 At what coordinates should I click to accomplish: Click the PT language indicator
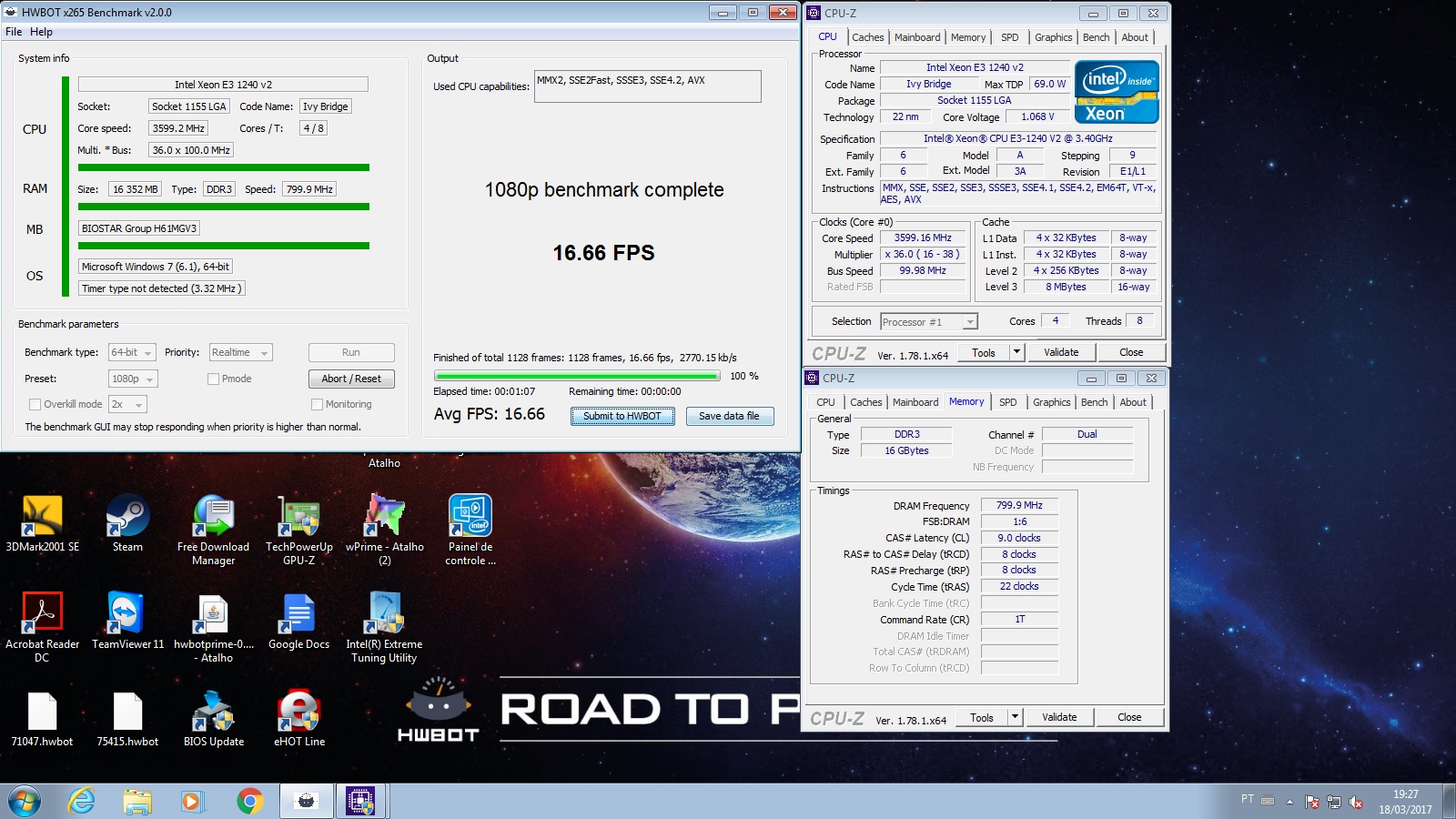1248,799
